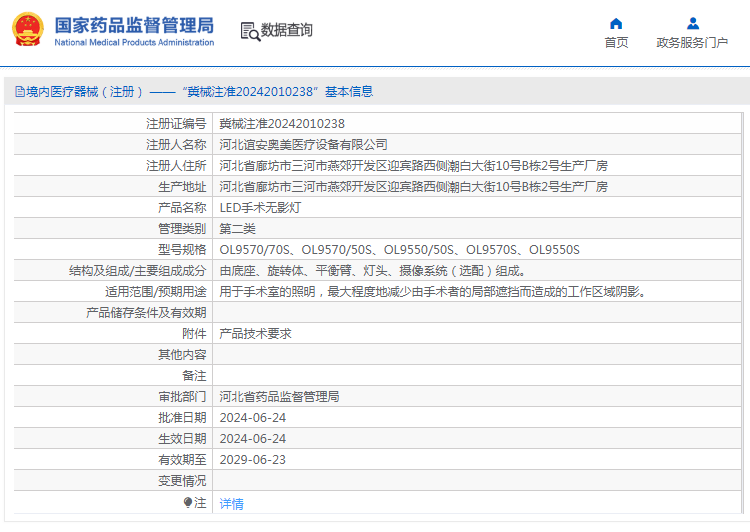Viewport: 750px width, 532px height.
Task: Click the 注册人住所 address value
Action: pyautogui.click(x=414, y=166)
